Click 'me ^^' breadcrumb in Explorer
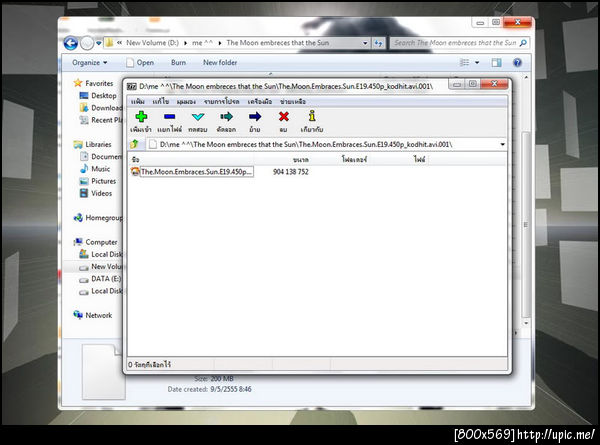 [x=202, y=43]
